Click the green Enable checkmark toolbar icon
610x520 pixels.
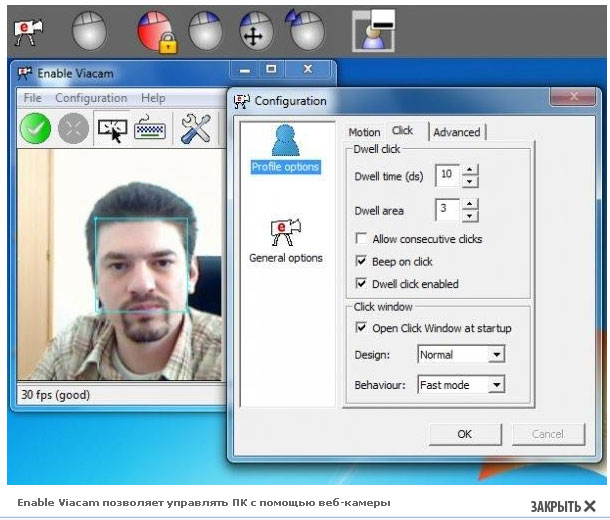pyautogui.click(x=36, y=128)
